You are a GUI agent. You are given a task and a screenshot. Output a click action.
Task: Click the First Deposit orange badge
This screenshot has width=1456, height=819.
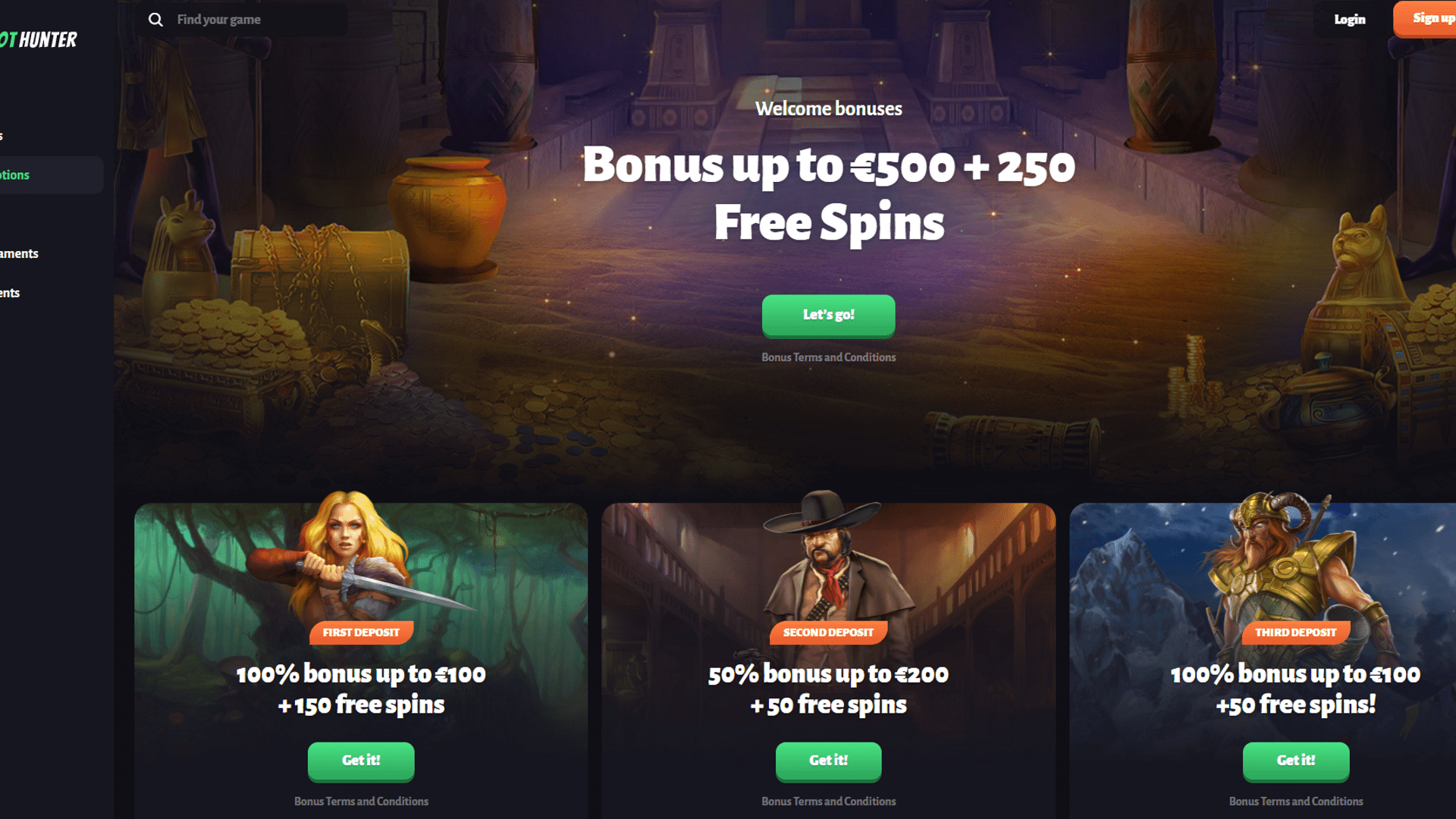(361, 632)
